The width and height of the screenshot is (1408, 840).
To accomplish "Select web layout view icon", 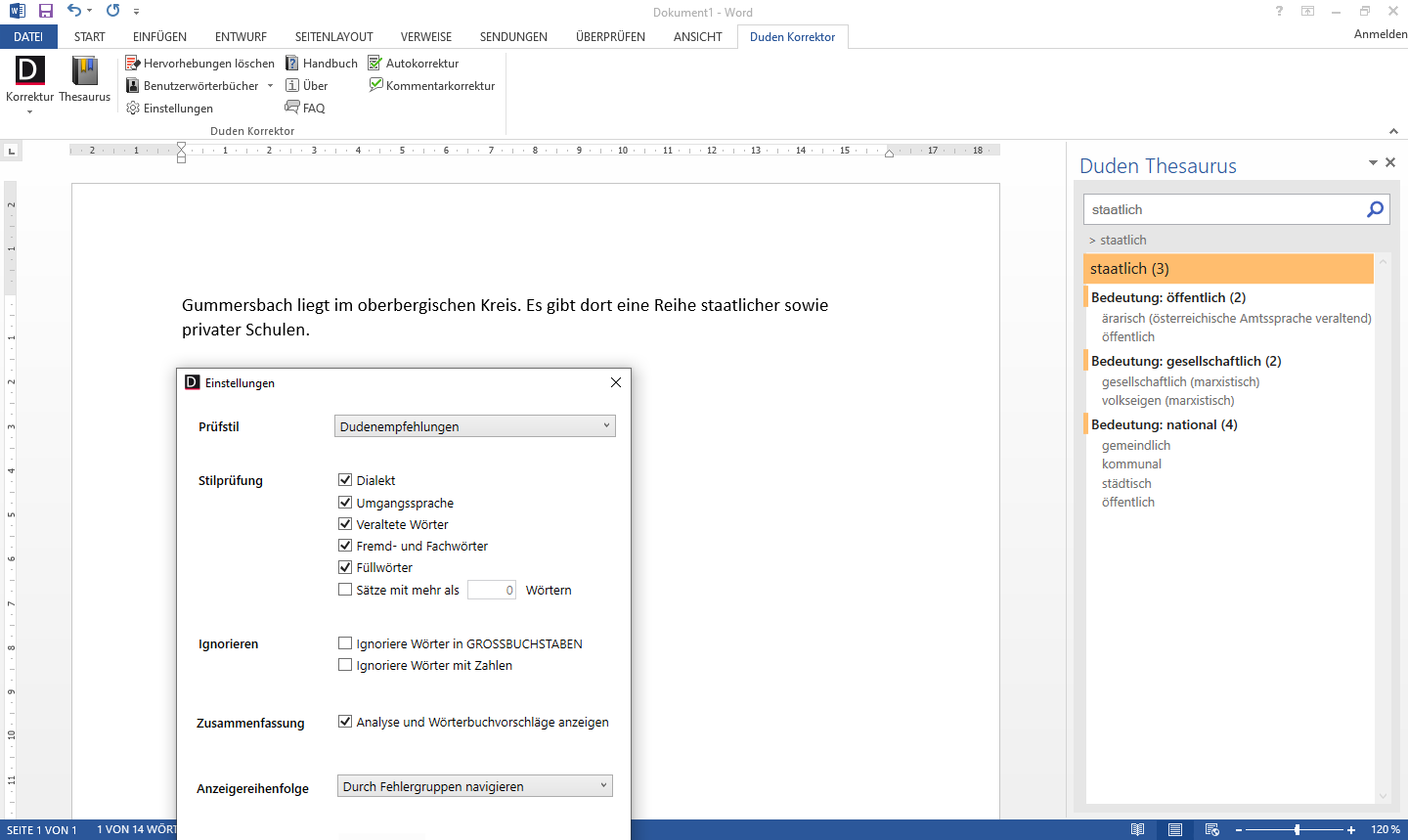I will coord(1211,829).
